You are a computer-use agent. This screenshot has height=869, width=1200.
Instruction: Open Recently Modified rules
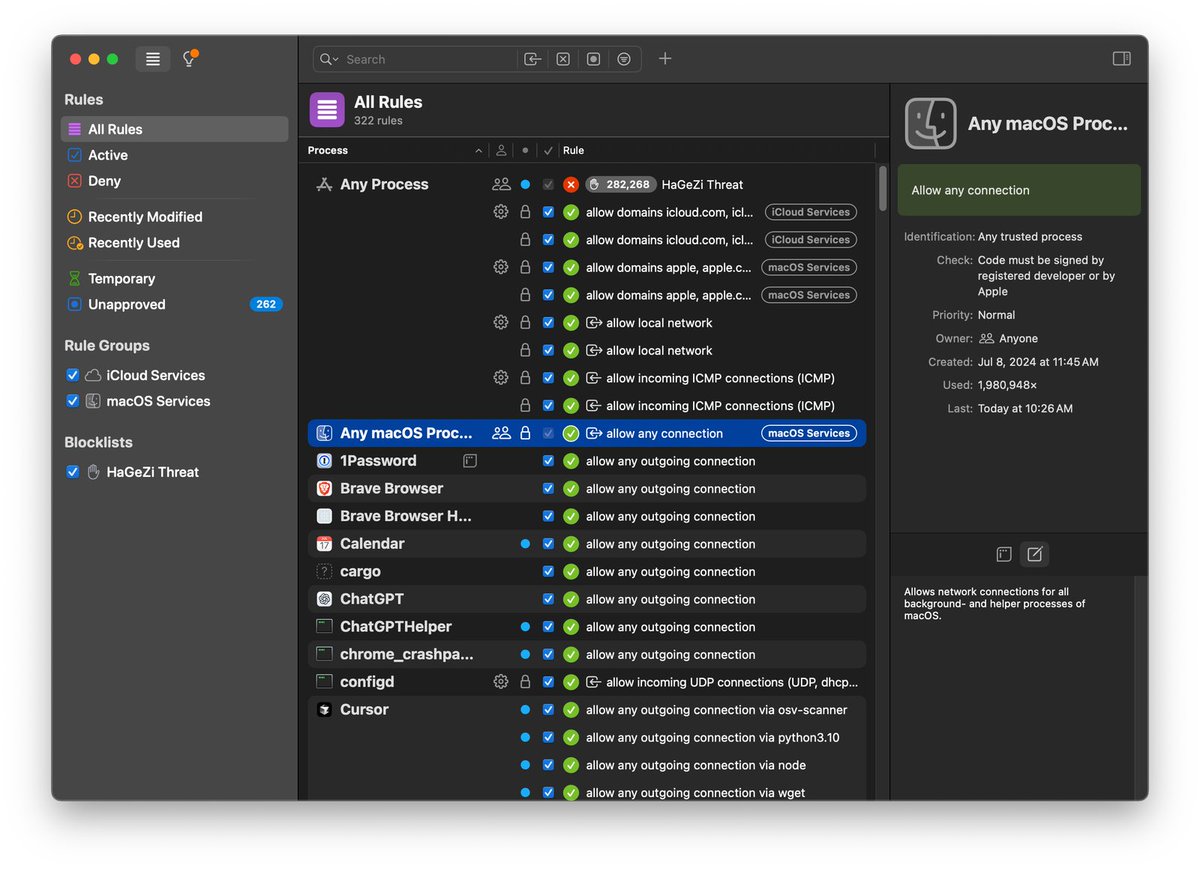174,217
